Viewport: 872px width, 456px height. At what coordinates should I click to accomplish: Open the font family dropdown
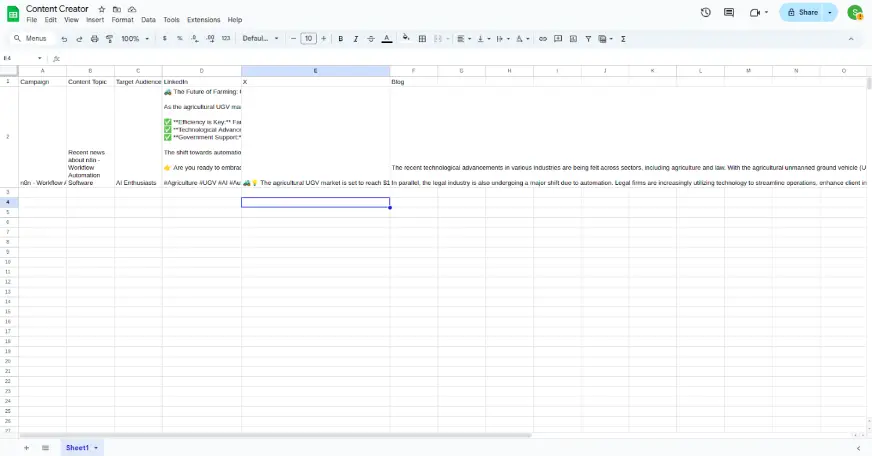tap(260, 39)
